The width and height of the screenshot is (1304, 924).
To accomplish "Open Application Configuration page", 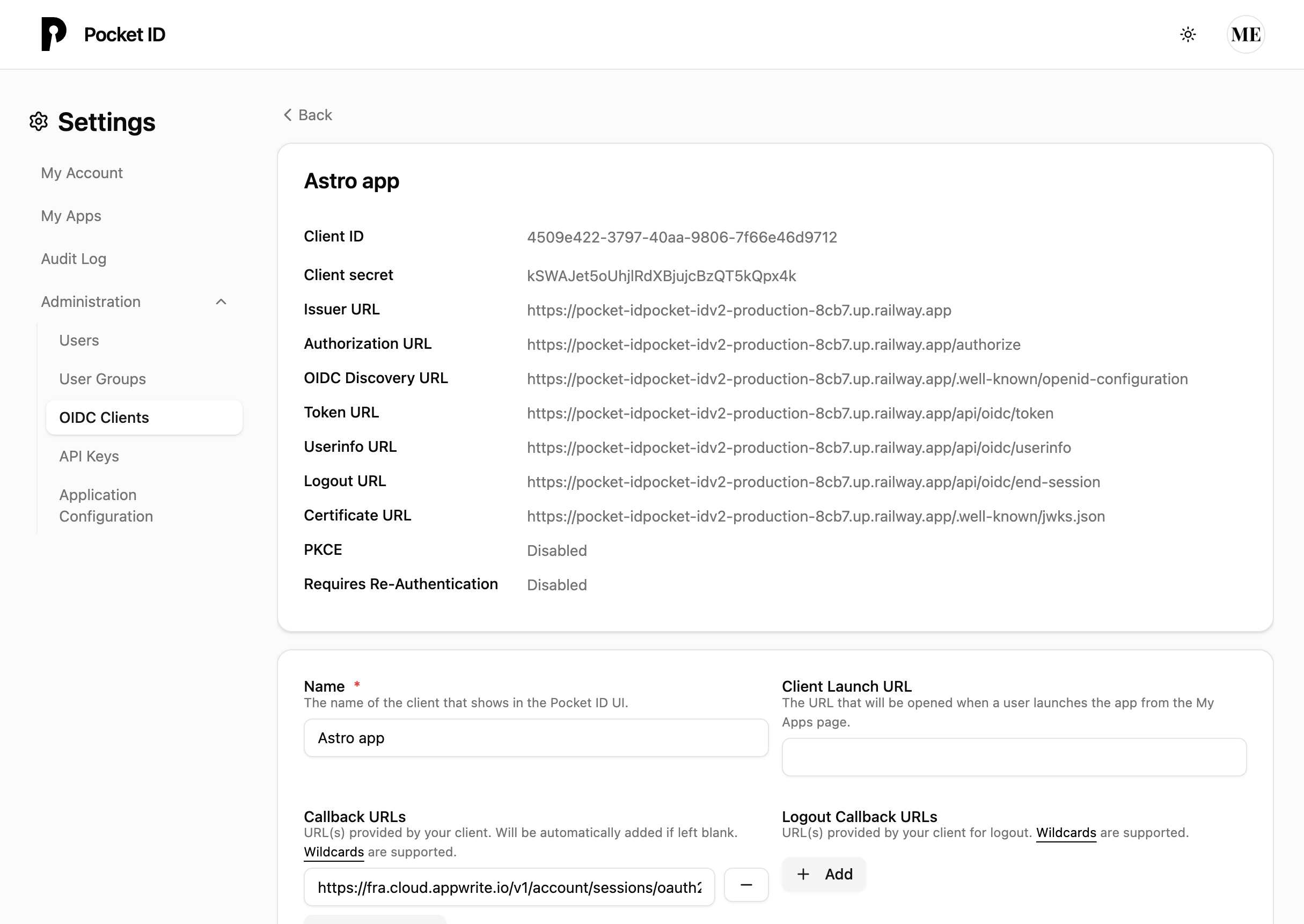I will click(x=106, y=505).
